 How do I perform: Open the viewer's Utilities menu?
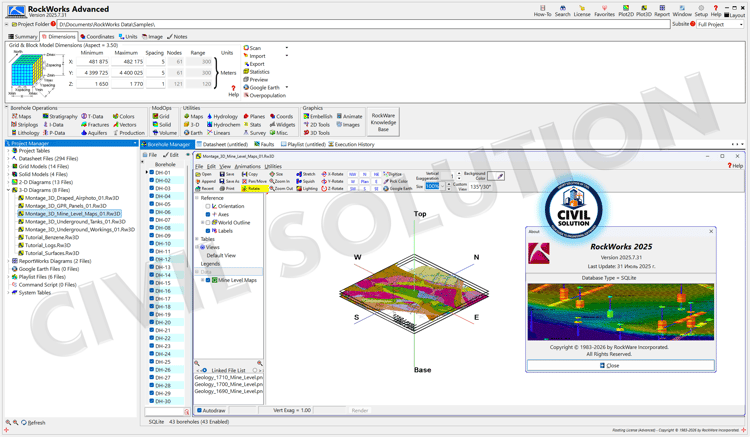point(273,166)
